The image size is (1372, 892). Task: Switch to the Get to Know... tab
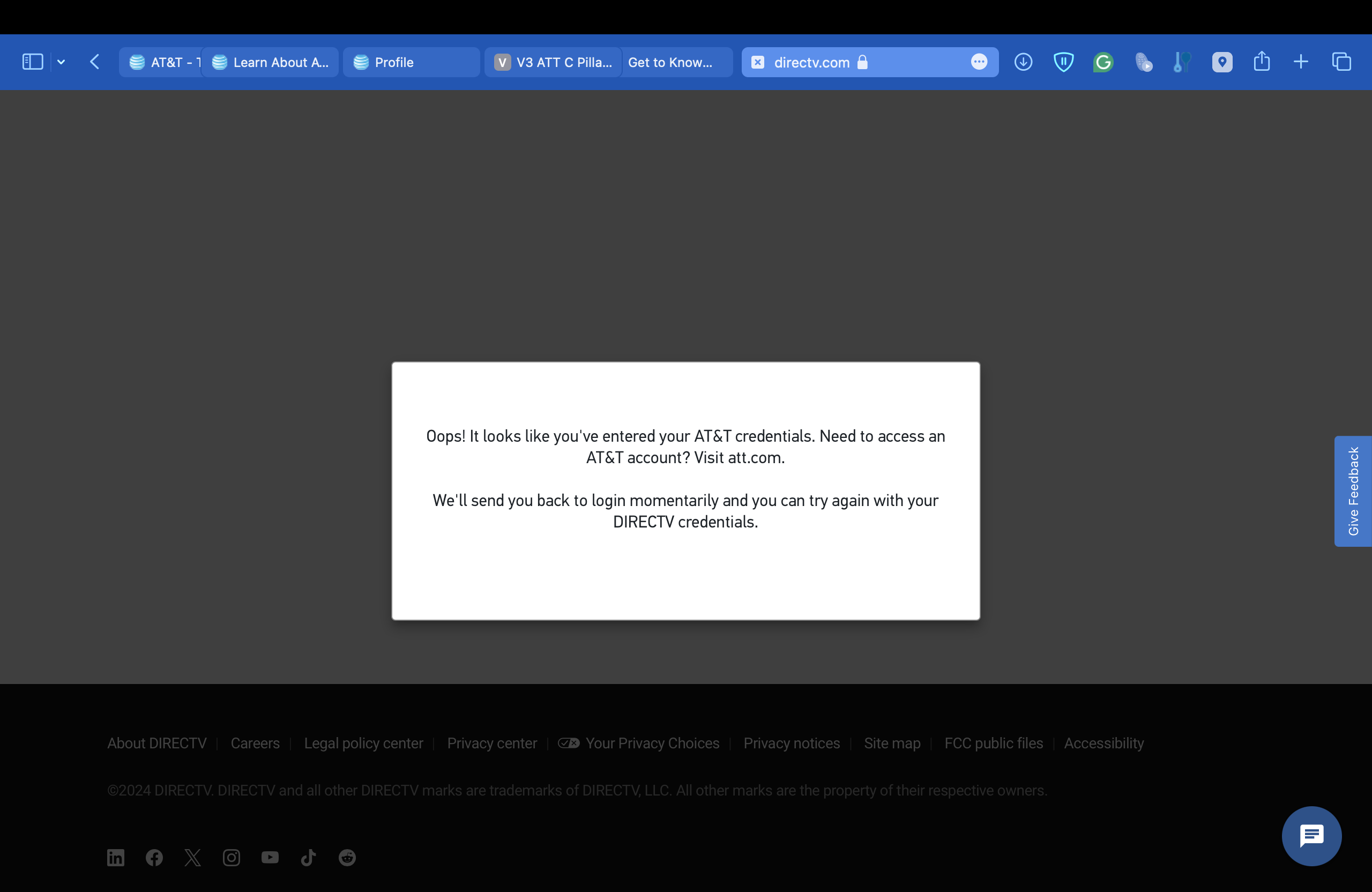(x=677, y=62)
